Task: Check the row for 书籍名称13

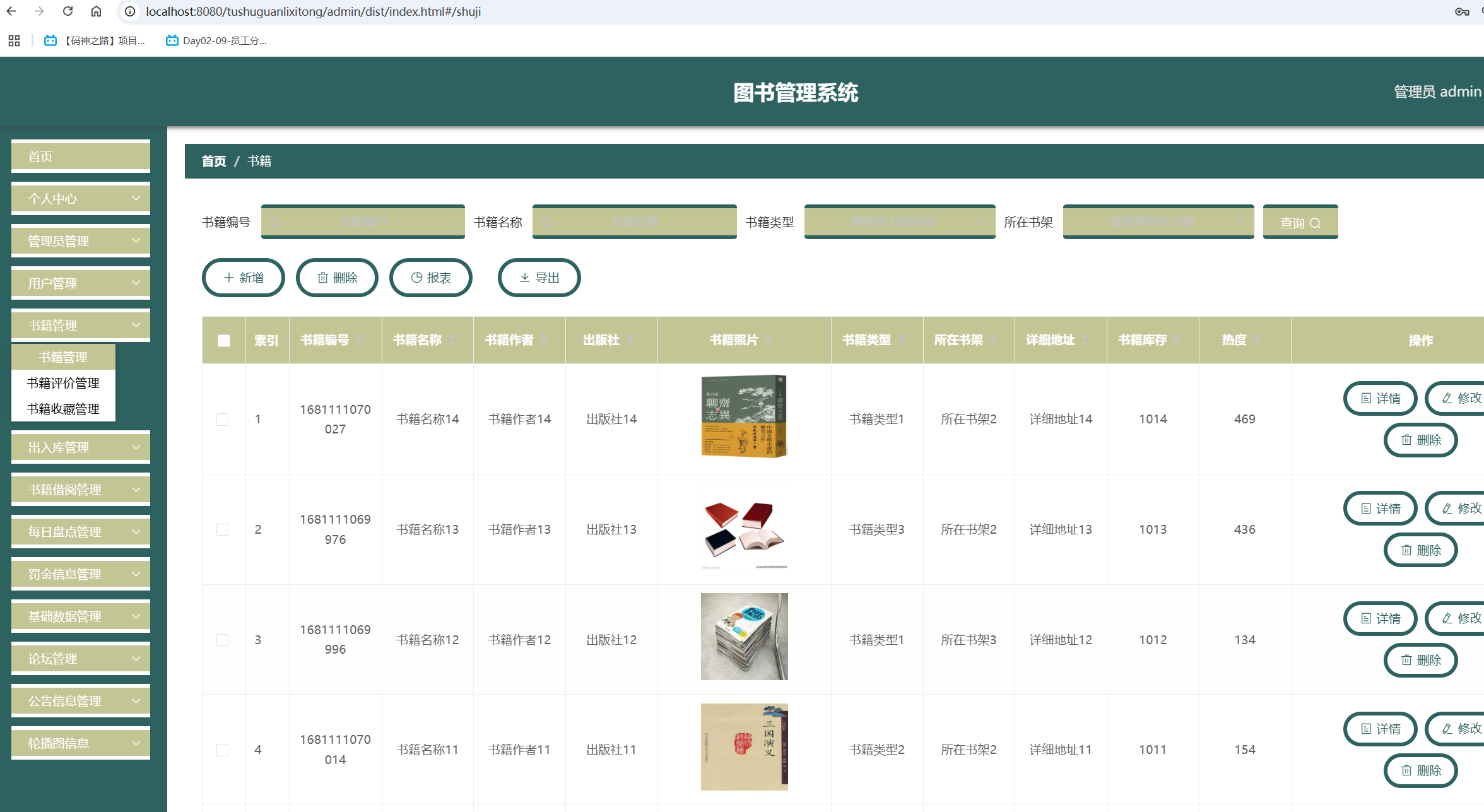Action: (x=222, y=529)
